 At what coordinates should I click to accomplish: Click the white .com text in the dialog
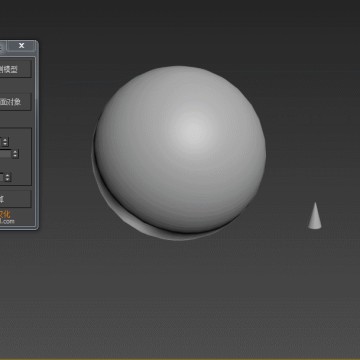pyautogui.click(x=7, y=221)
